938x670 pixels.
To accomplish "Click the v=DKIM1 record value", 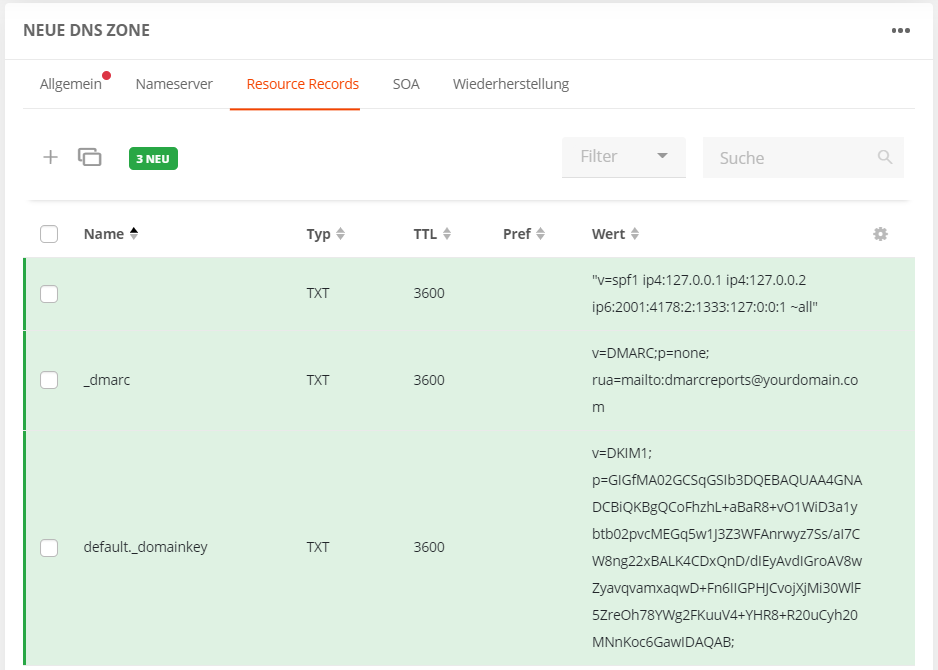I will [727, 547].
